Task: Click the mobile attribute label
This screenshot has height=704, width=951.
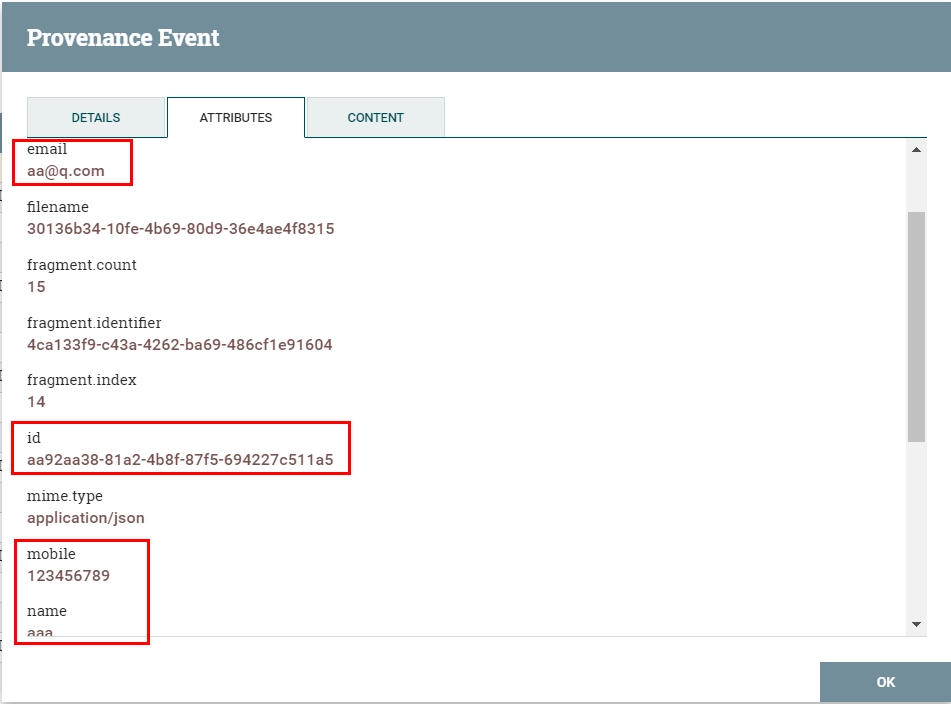Action: coord(52,554)
